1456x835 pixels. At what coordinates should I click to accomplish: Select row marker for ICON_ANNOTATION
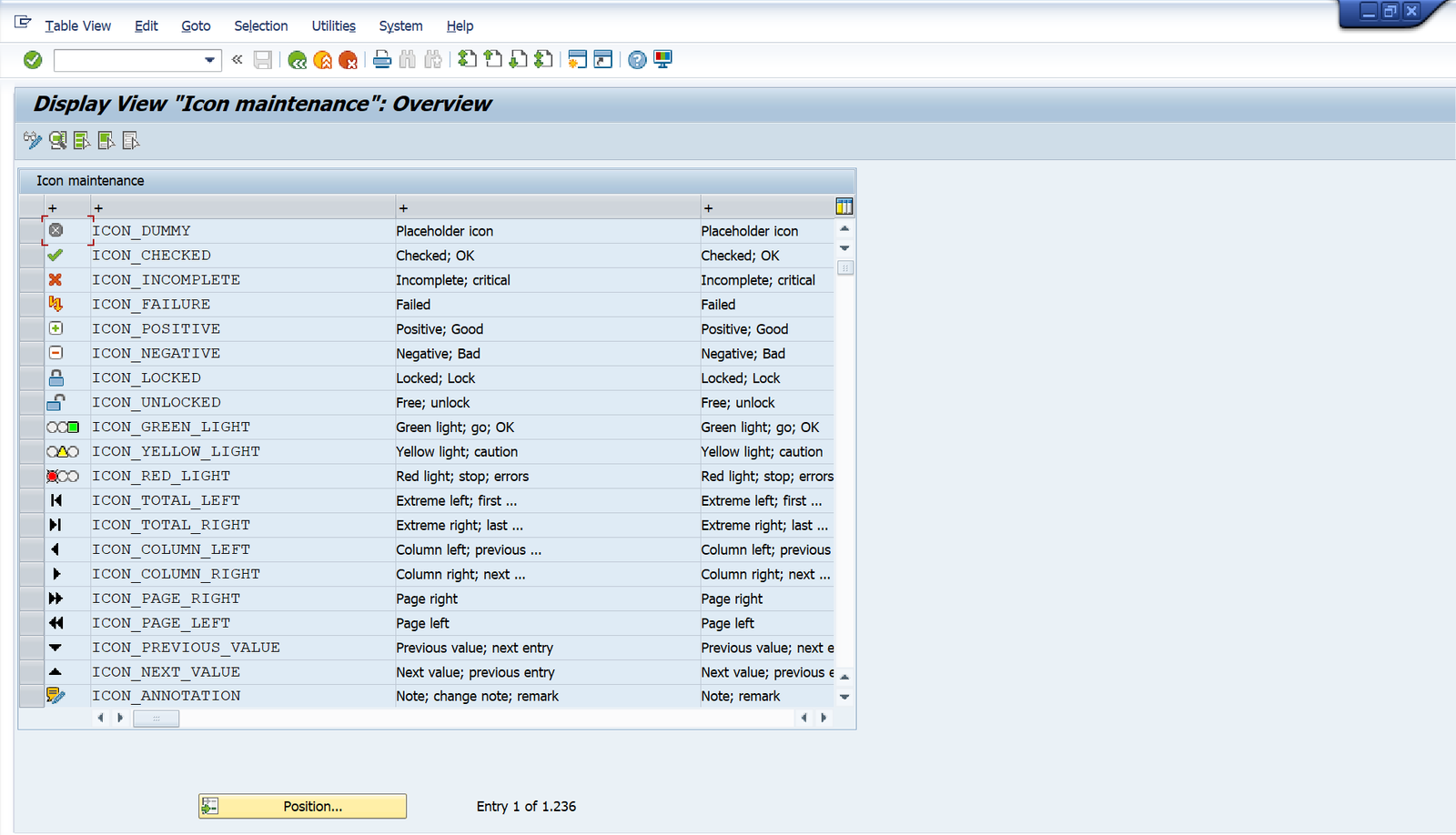pyautogui.click(x=31, y=696)
